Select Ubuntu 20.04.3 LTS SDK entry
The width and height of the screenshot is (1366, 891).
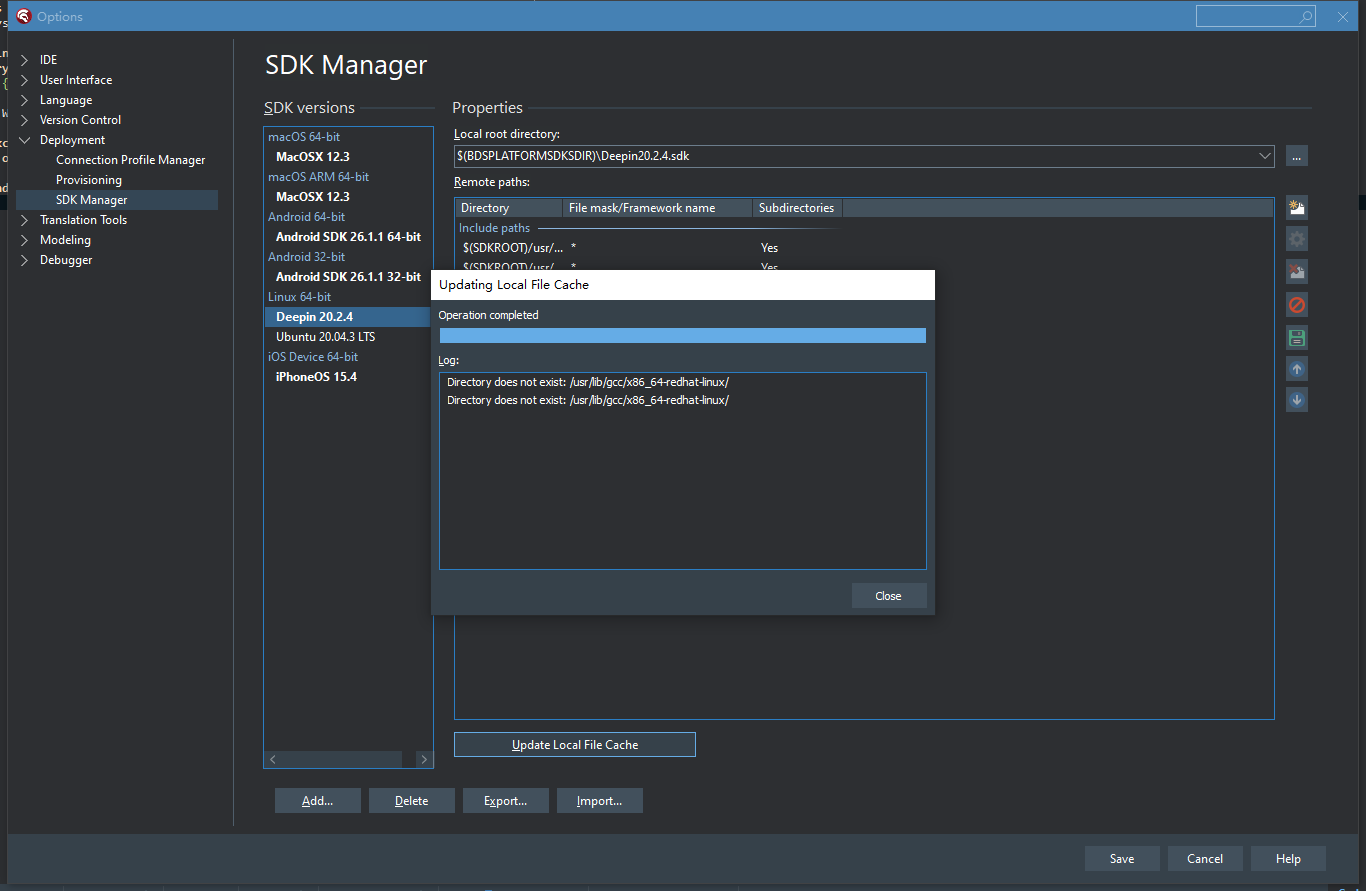point(326,337)
